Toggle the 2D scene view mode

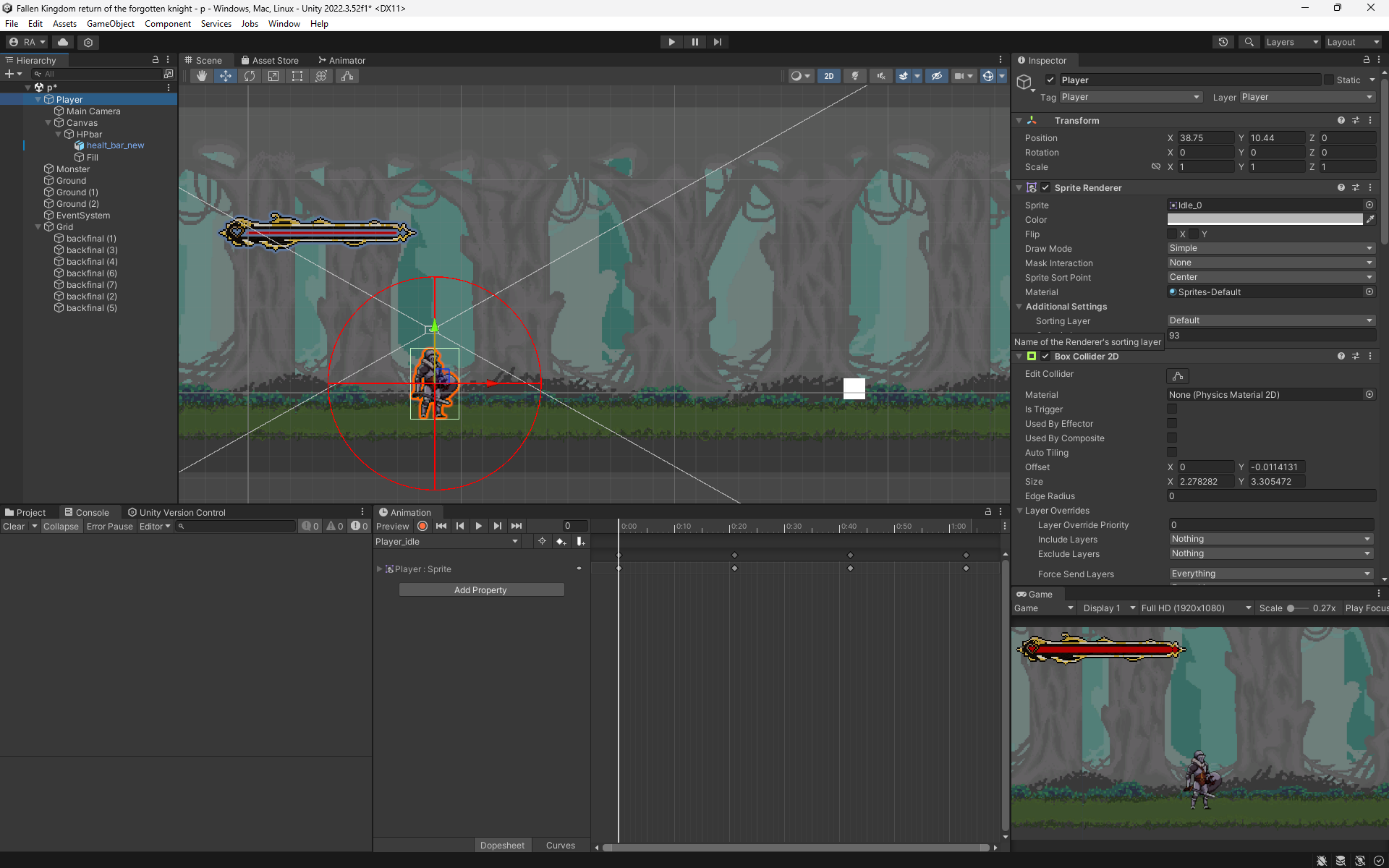pyautogui.click(x=828, y=76)
